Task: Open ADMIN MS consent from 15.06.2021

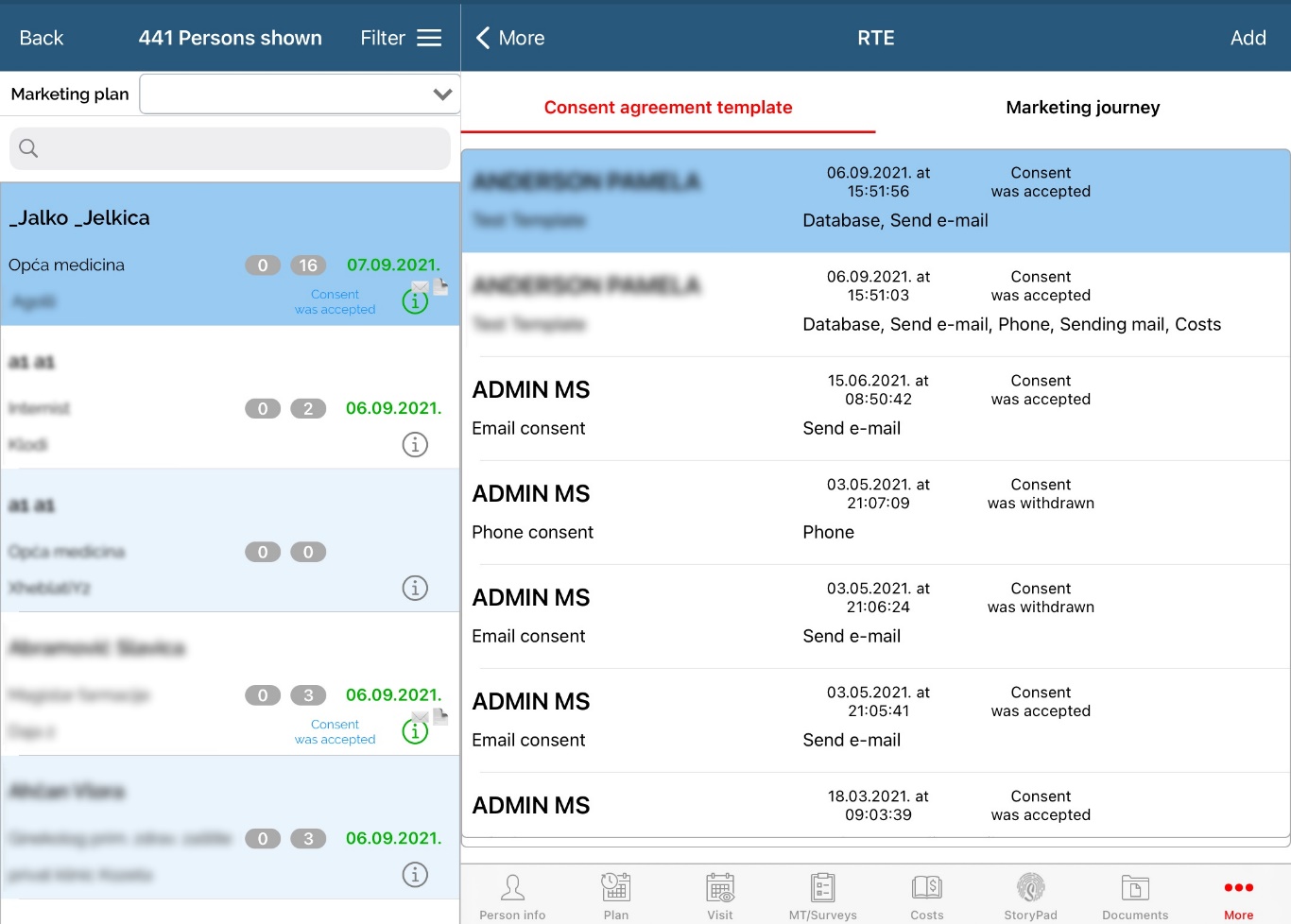Action: click(x=875, y=408)
